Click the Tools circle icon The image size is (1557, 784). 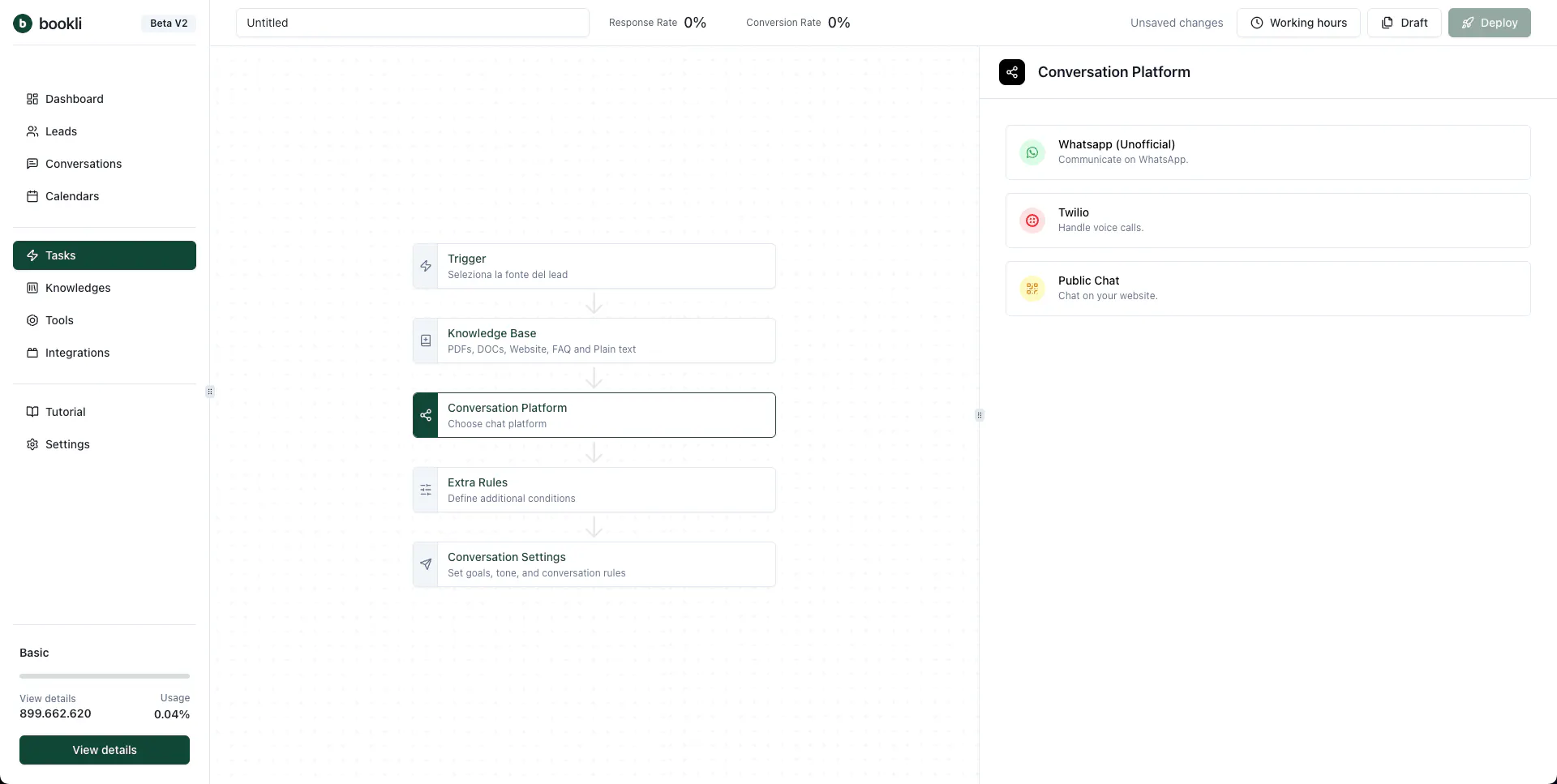pyautogui.click(x=32, y=320)
